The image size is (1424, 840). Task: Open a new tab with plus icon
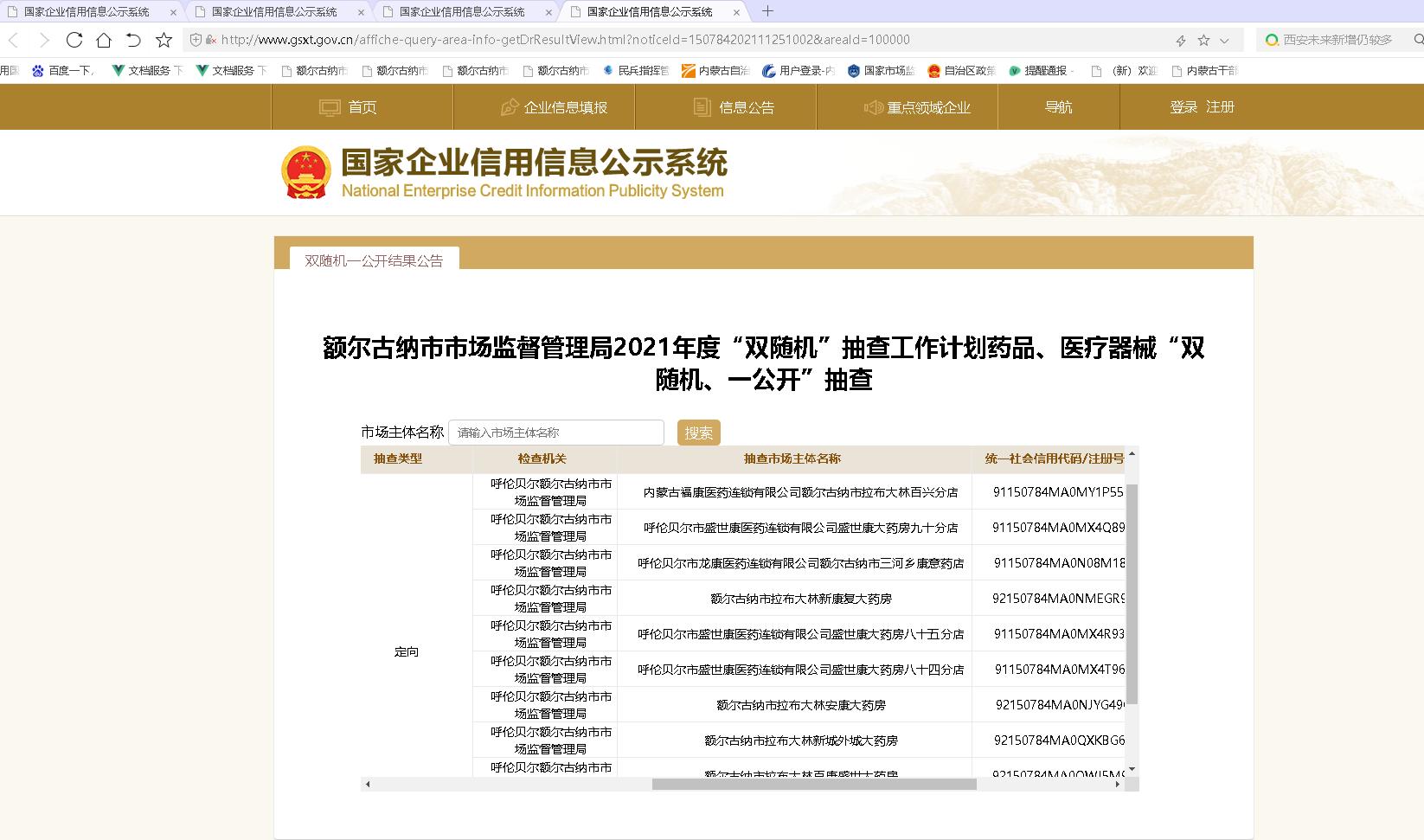pyautogui.click(x=767, y=11)
